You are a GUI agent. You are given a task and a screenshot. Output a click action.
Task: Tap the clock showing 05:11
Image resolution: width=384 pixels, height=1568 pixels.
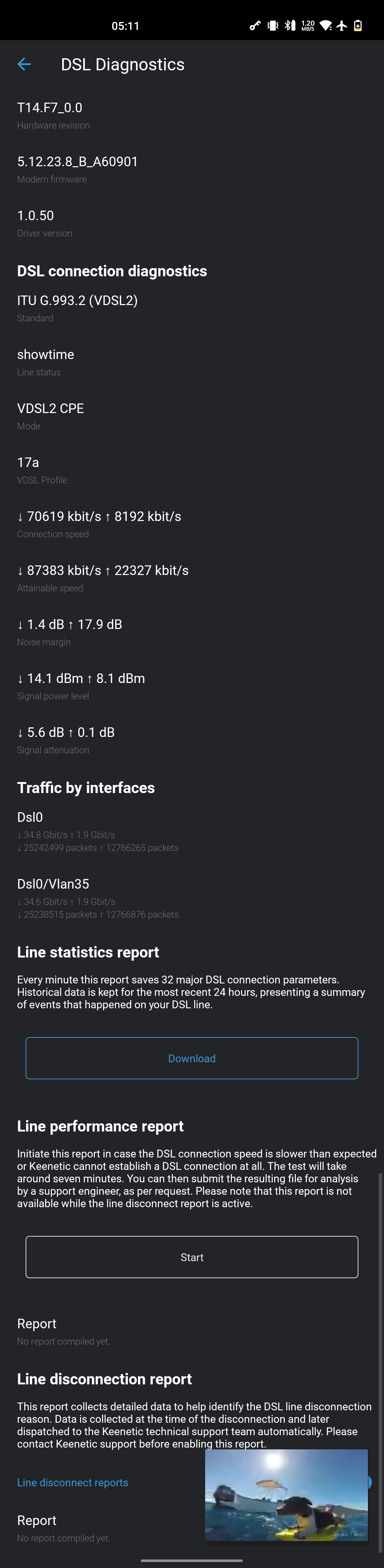click(x=126, y=26)
